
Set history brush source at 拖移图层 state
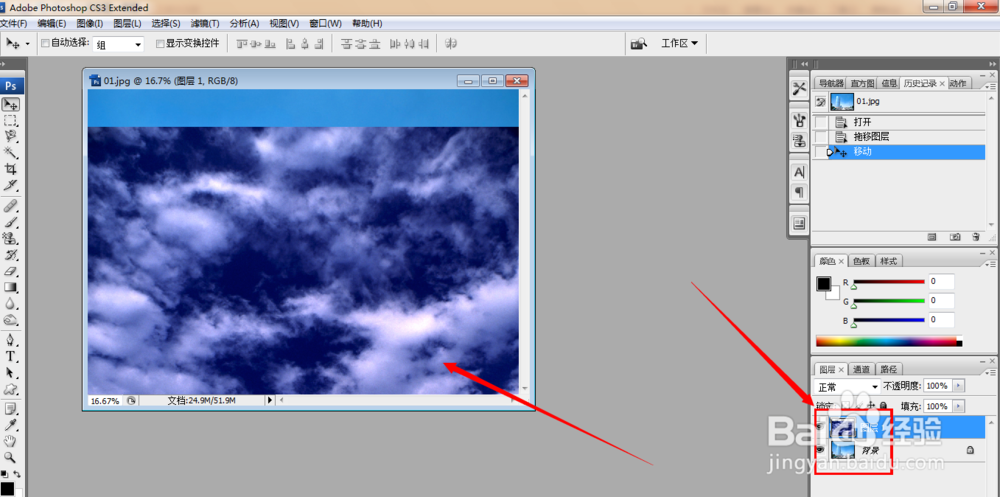(x=821, y=137)
